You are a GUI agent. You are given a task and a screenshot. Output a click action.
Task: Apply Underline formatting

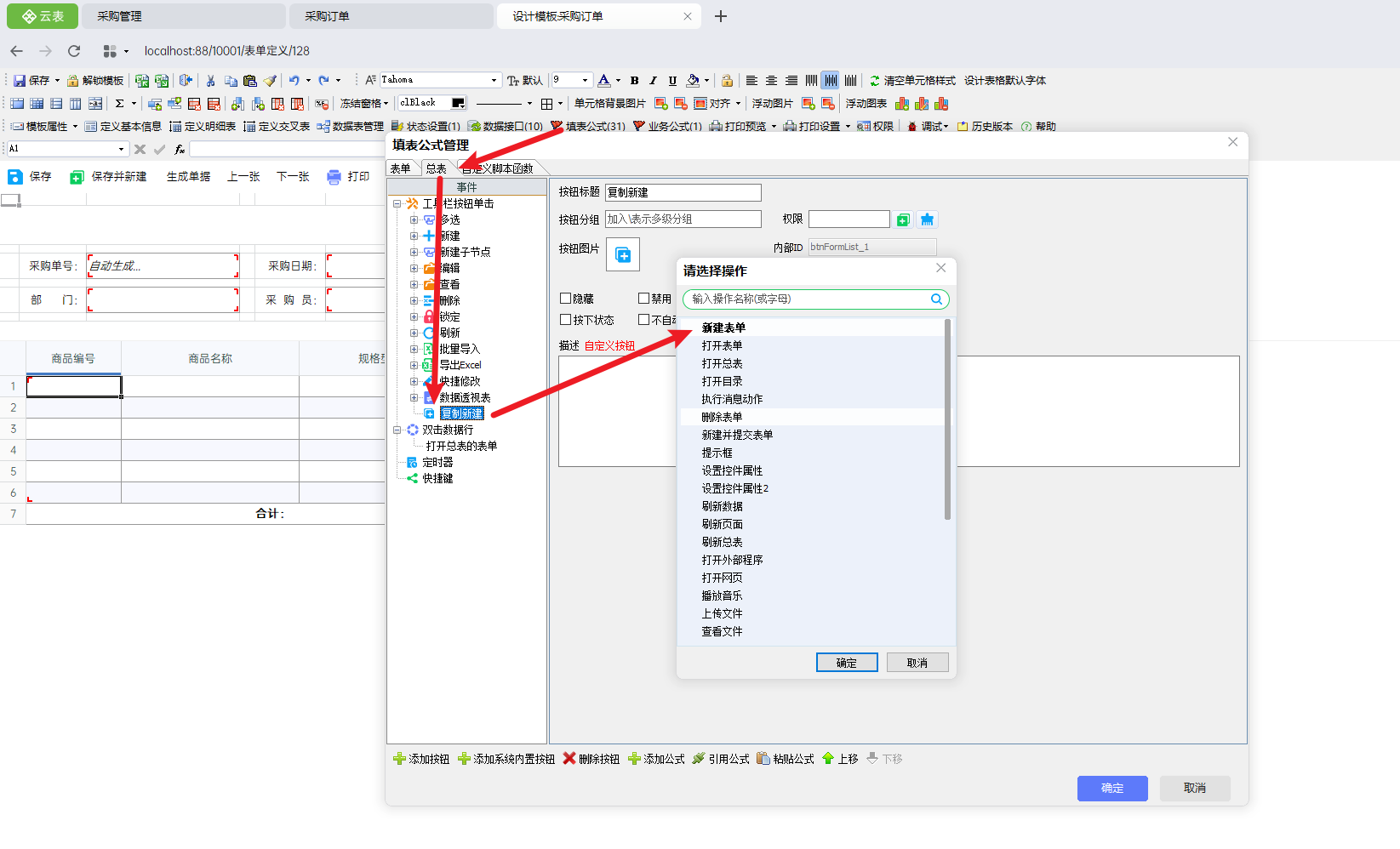tap(672, 81)
